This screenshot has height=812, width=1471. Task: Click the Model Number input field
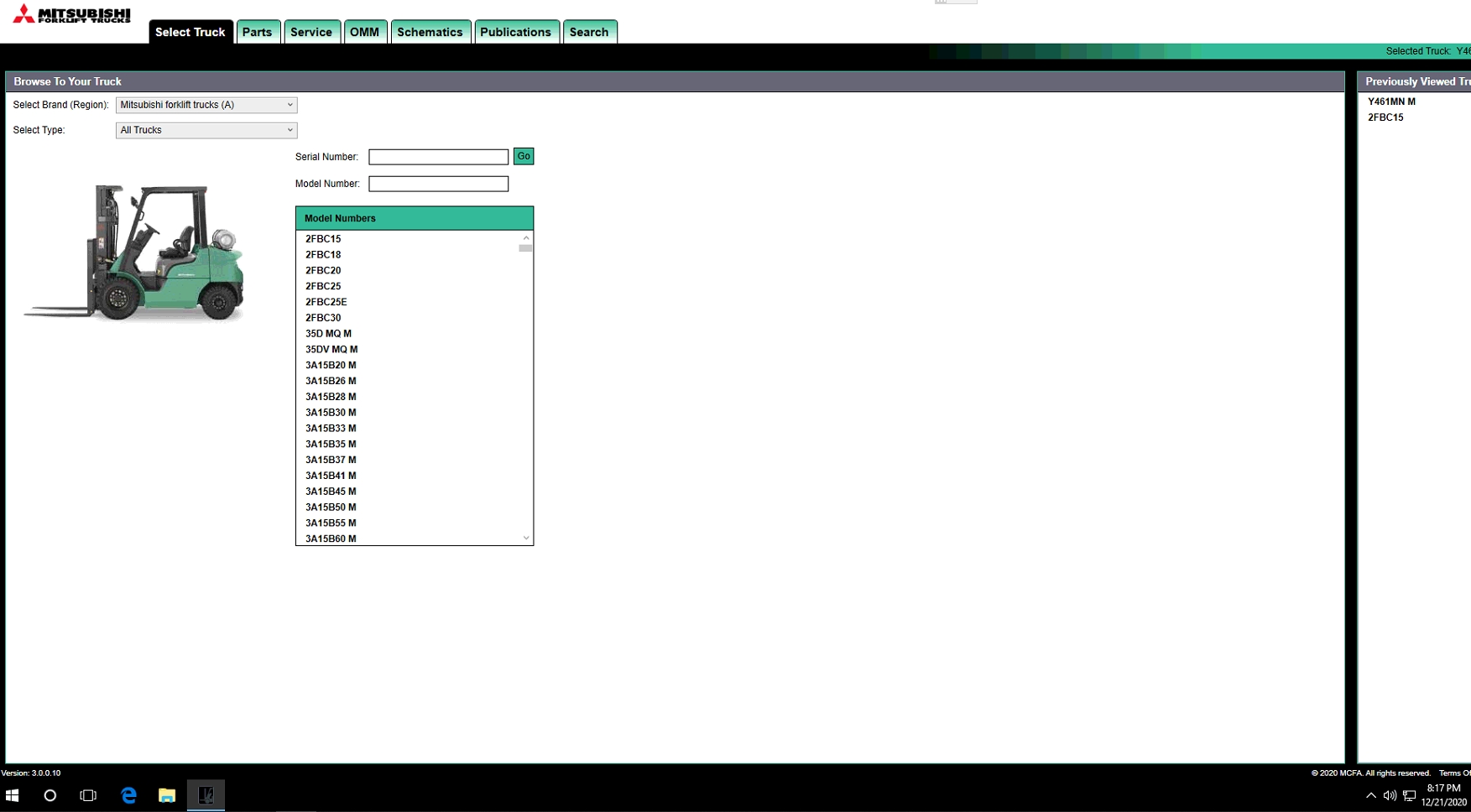click(x=438, y=184)
